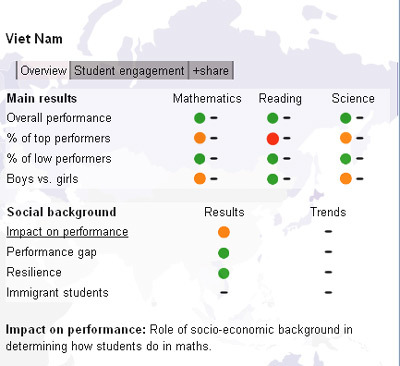This screenshot has height=366, width=400.
Task: Click red dot for Reading top performers
Action: [x=273, y=138]
